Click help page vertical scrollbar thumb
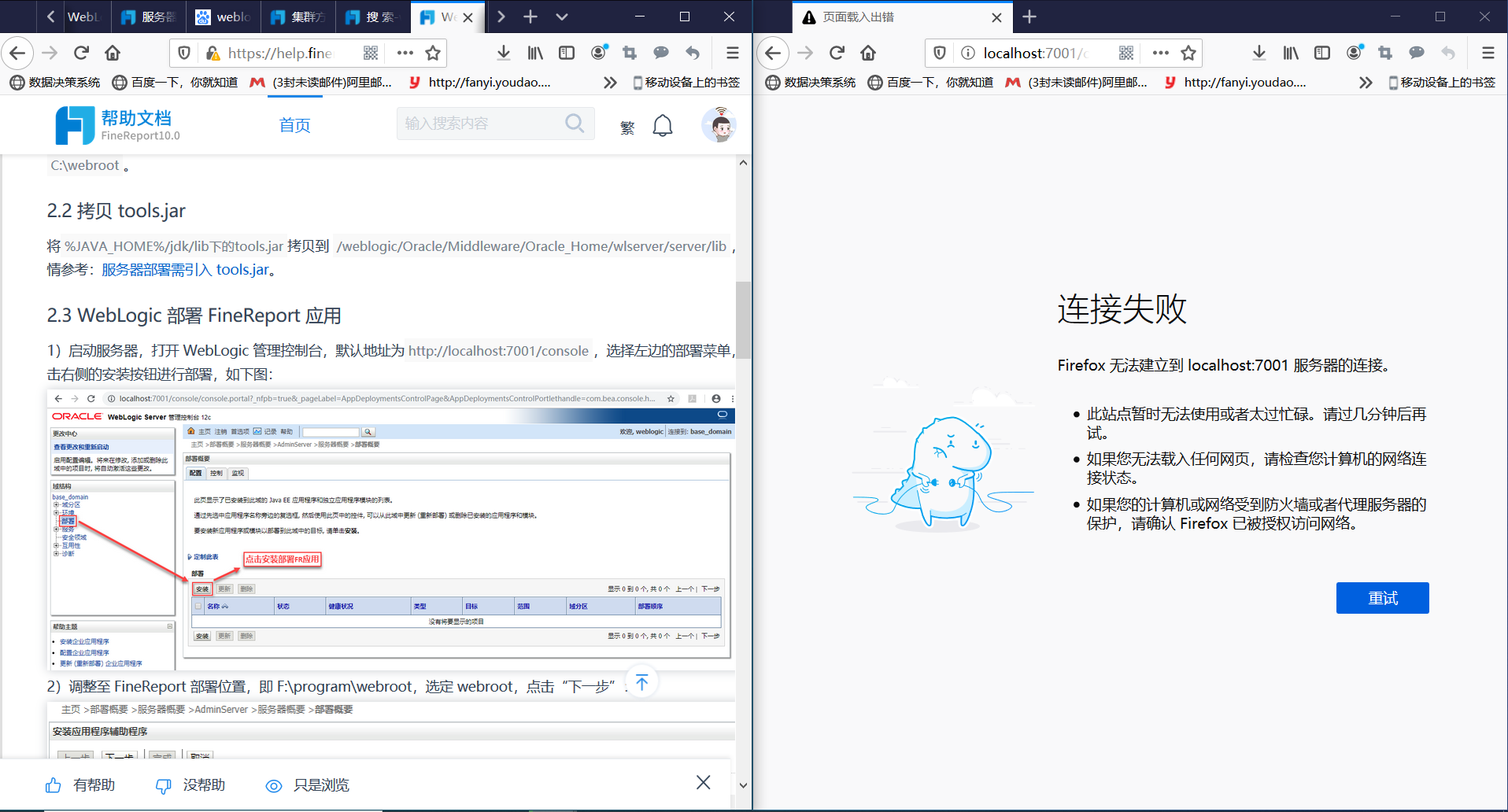 click(x=743, y=319)
